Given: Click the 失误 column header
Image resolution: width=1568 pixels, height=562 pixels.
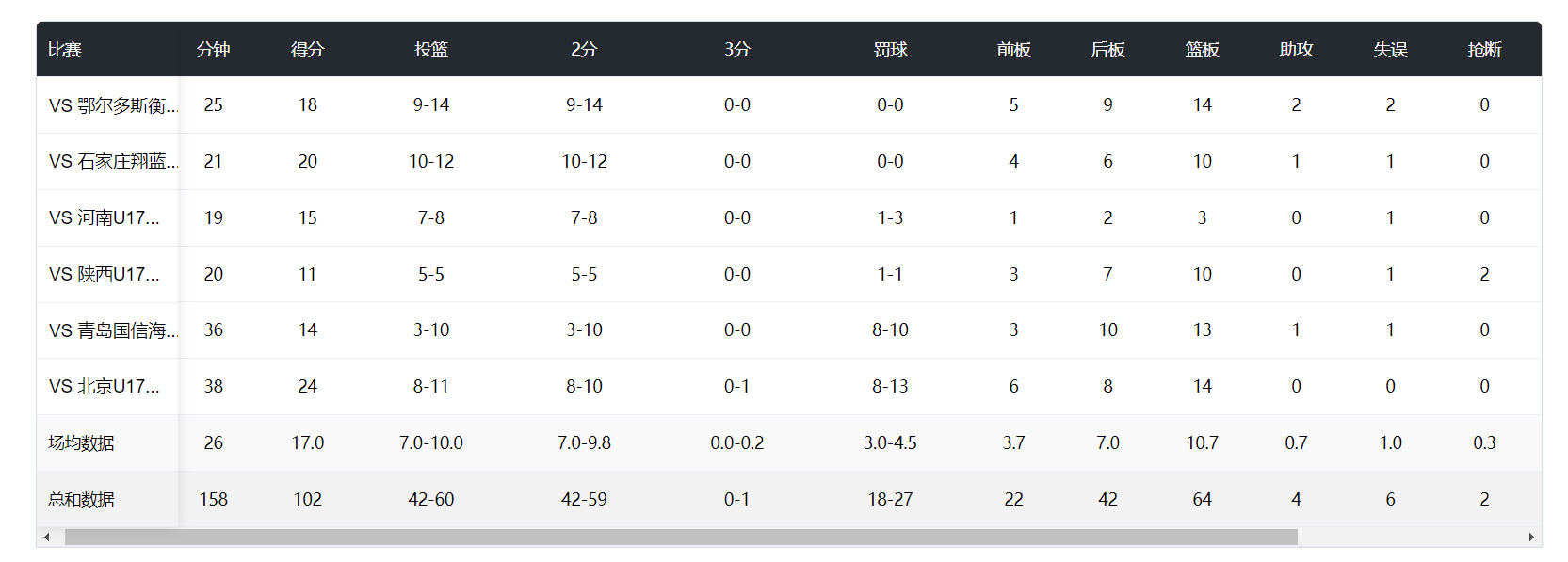Looking at the screenshot, I should coord(1390,50).
